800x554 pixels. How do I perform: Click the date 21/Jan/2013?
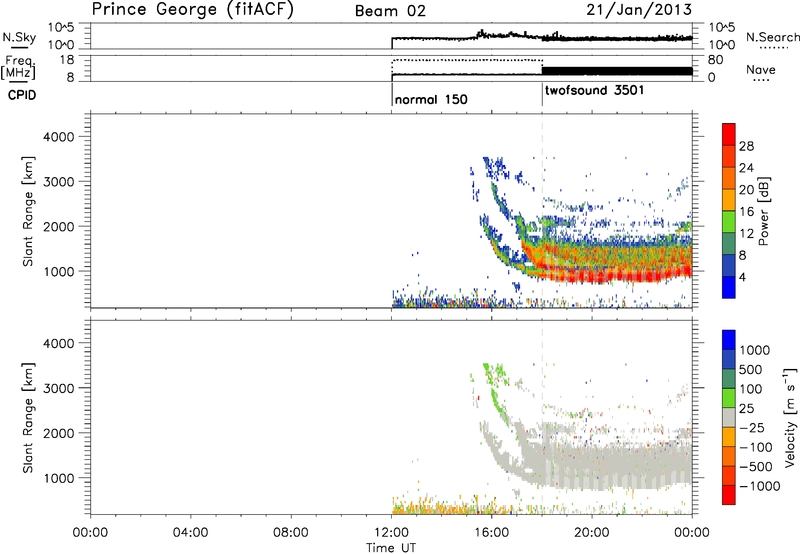(x=639, y=10)
